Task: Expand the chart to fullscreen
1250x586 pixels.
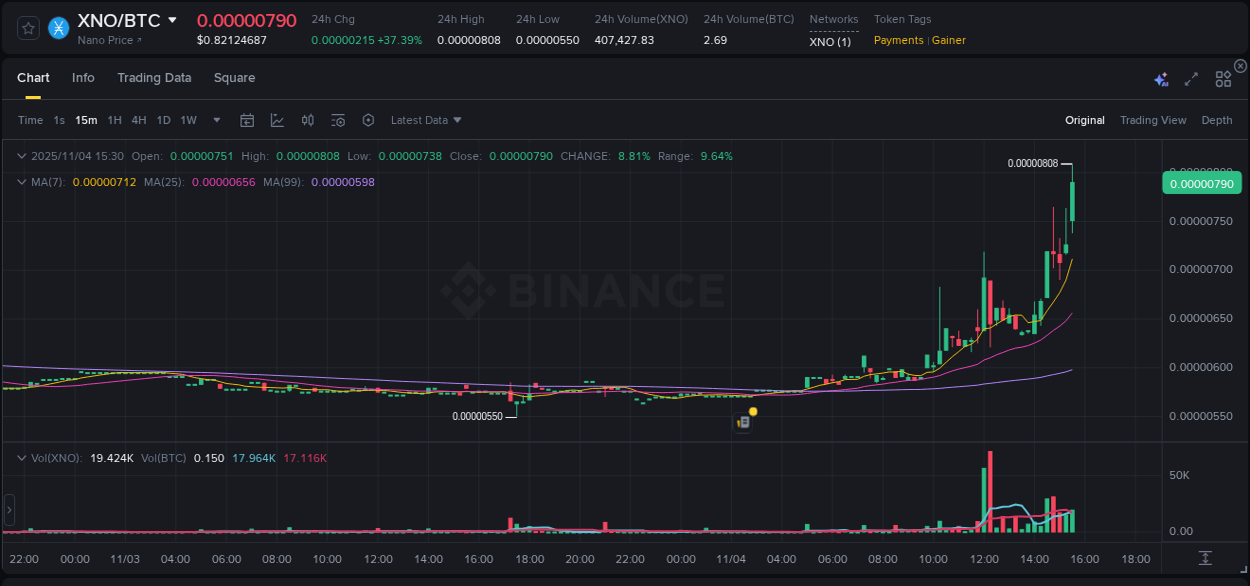Action: click(1190, 77)
